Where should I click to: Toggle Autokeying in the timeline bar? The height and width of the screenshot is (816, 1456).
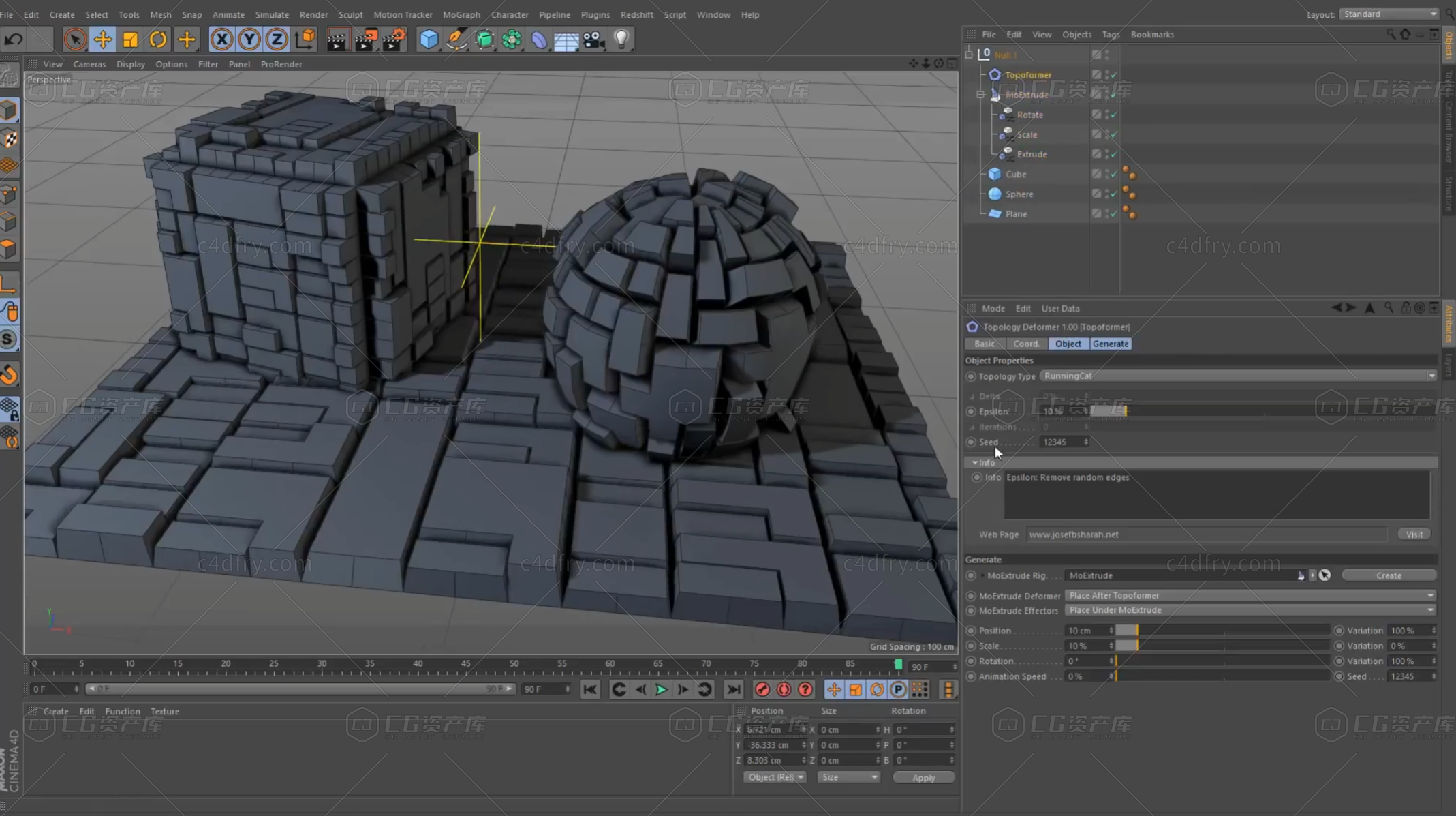tap(784, 690)
